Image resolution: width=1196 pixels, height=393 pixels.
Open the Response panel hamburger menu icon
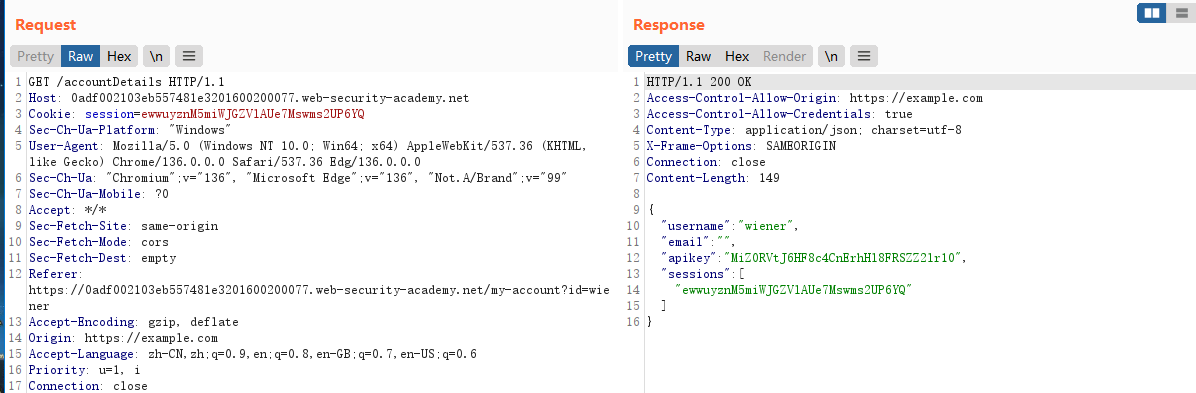pyautogui.click(x=863, y=56)
